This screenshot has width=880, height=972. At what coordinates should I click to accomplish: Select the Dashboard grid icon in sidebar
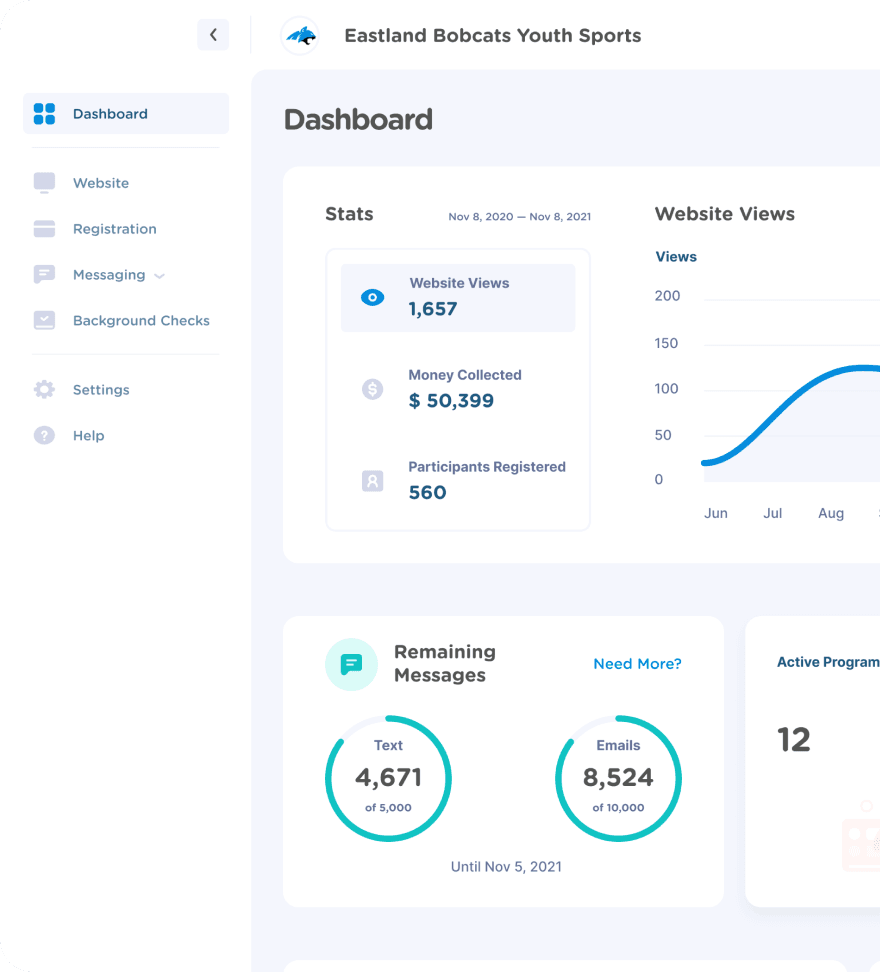[44, 113]
